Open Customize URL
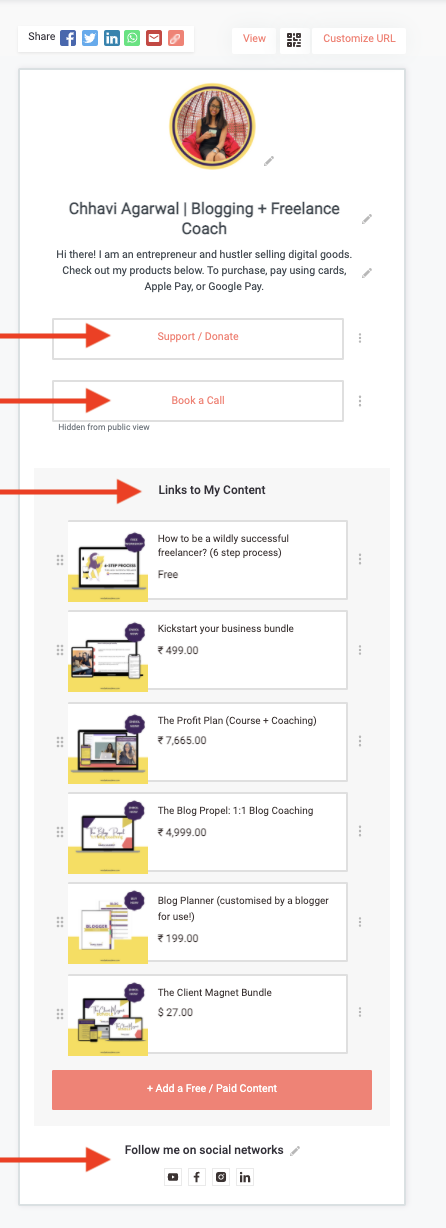This screenshot has height=1228, width=446. tap(359, 39)
